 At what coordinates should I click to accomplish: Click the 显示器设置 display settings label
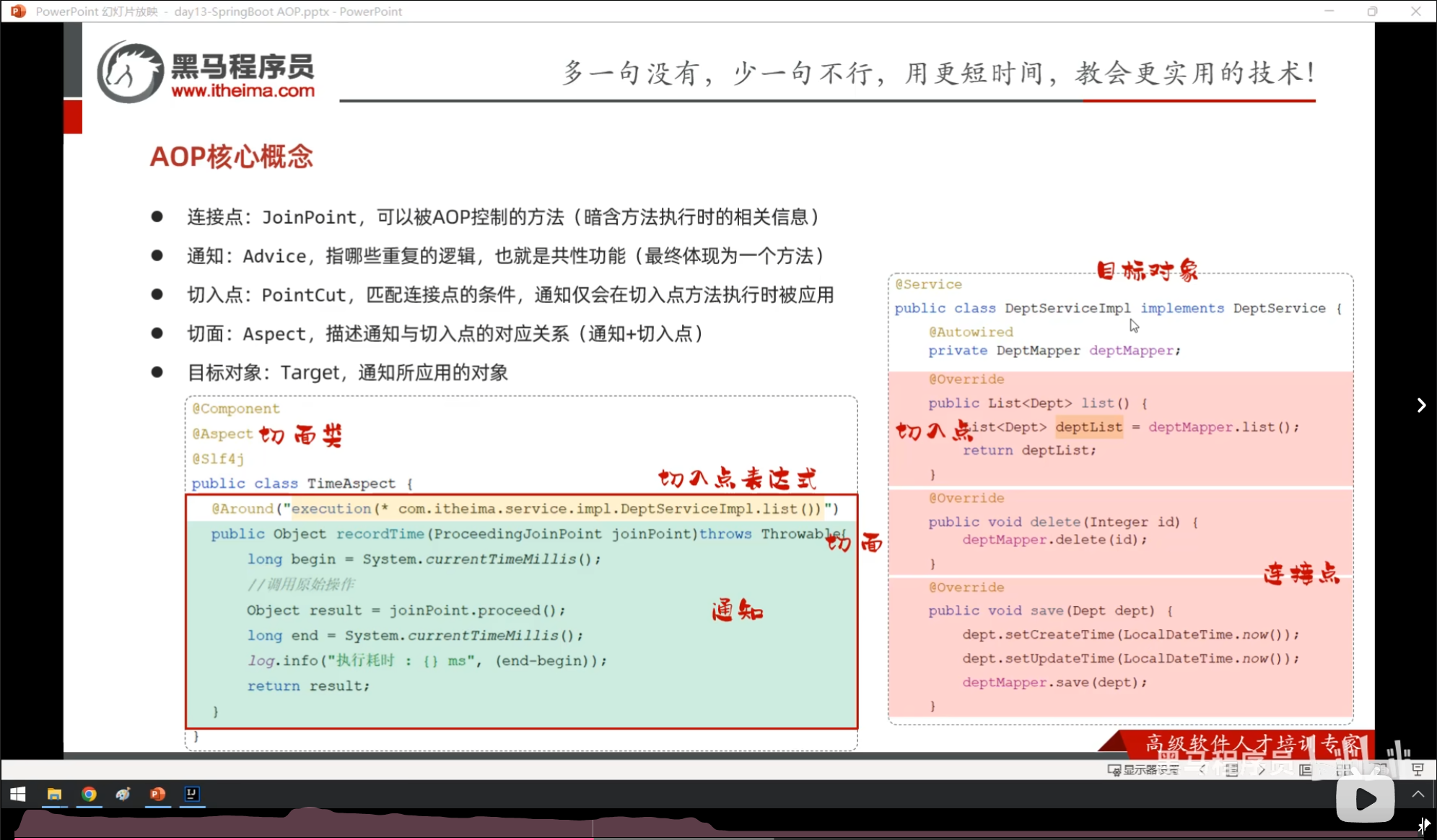pos(1150,770)
